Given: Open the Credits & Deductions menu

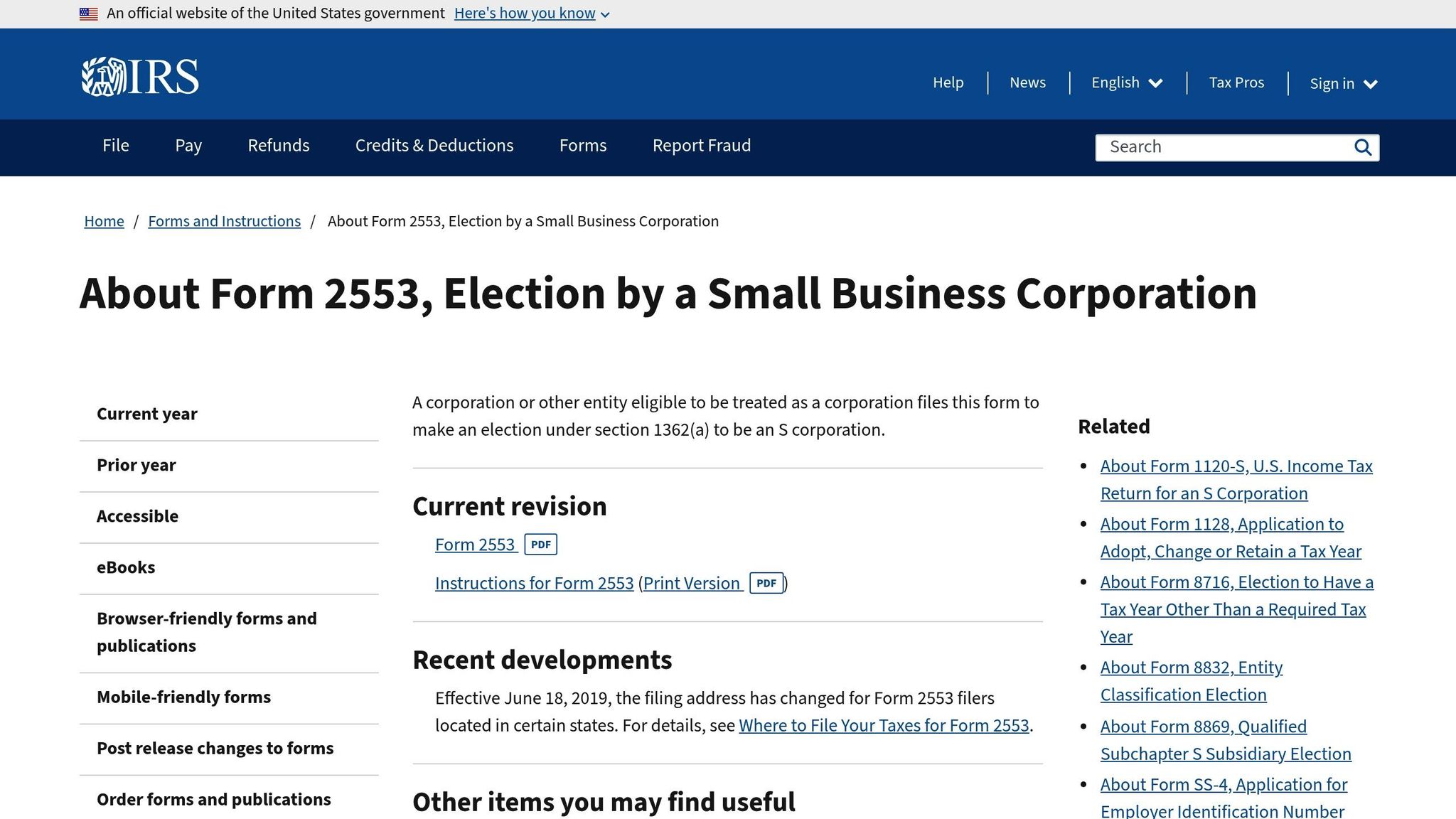Looking at the screenshot, I should pyautogui.click(x=434, y=146).
